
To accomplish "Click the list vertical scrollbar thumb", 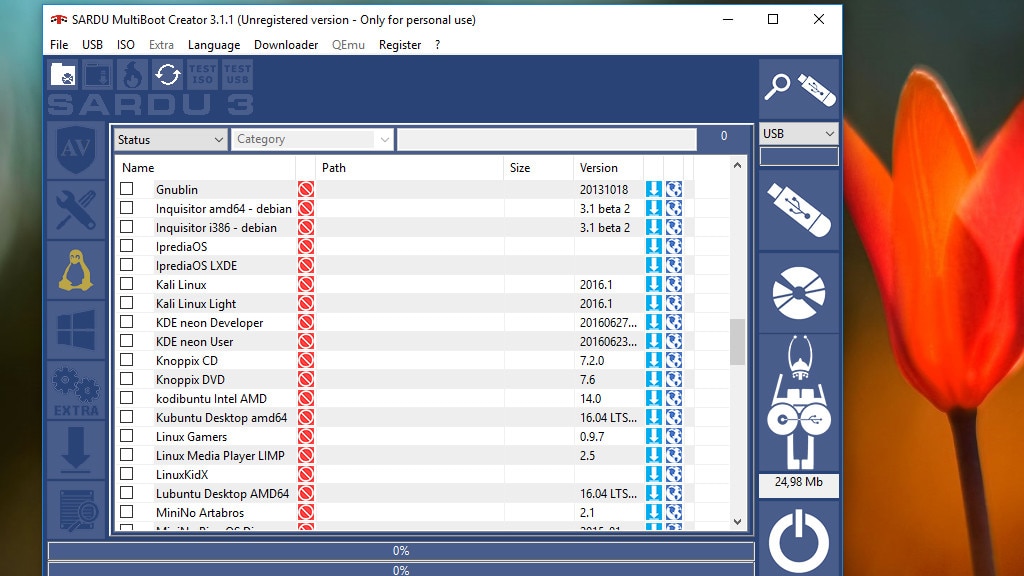I will [x=737, y=342].
